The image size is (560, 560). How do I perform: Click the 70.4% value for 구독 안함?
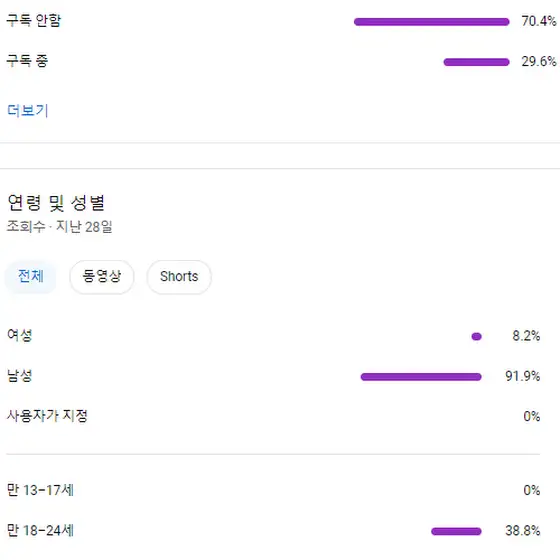point(539,21)
